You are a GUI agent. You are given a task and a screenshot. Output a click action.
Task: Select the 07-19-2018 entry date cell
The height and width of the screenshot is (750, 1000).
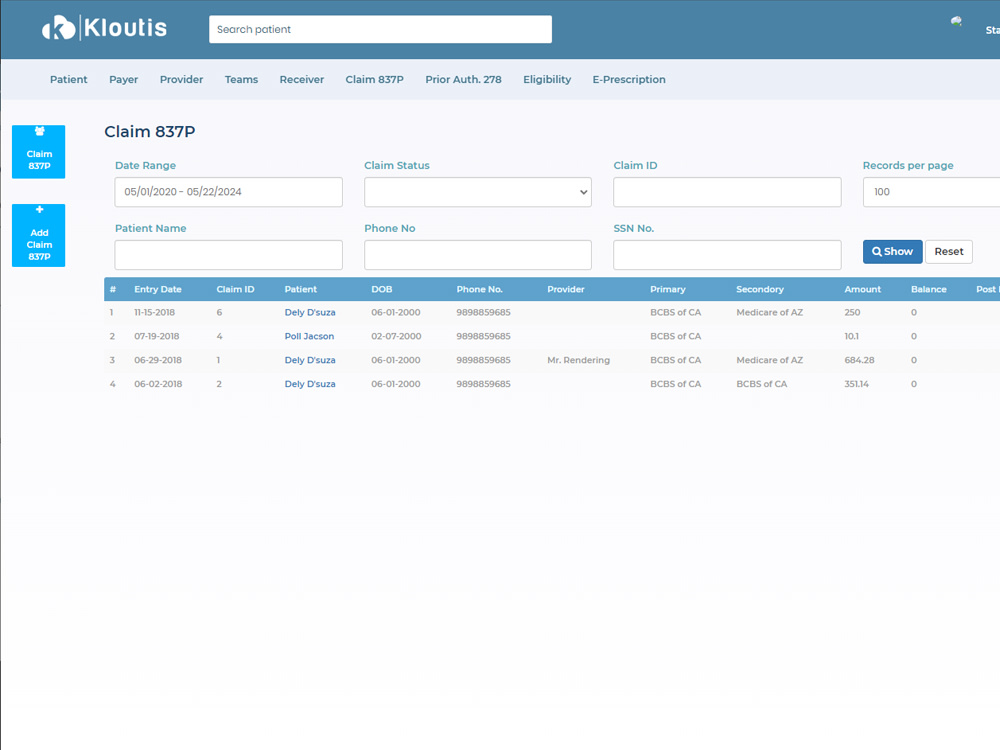coord(156,336)
